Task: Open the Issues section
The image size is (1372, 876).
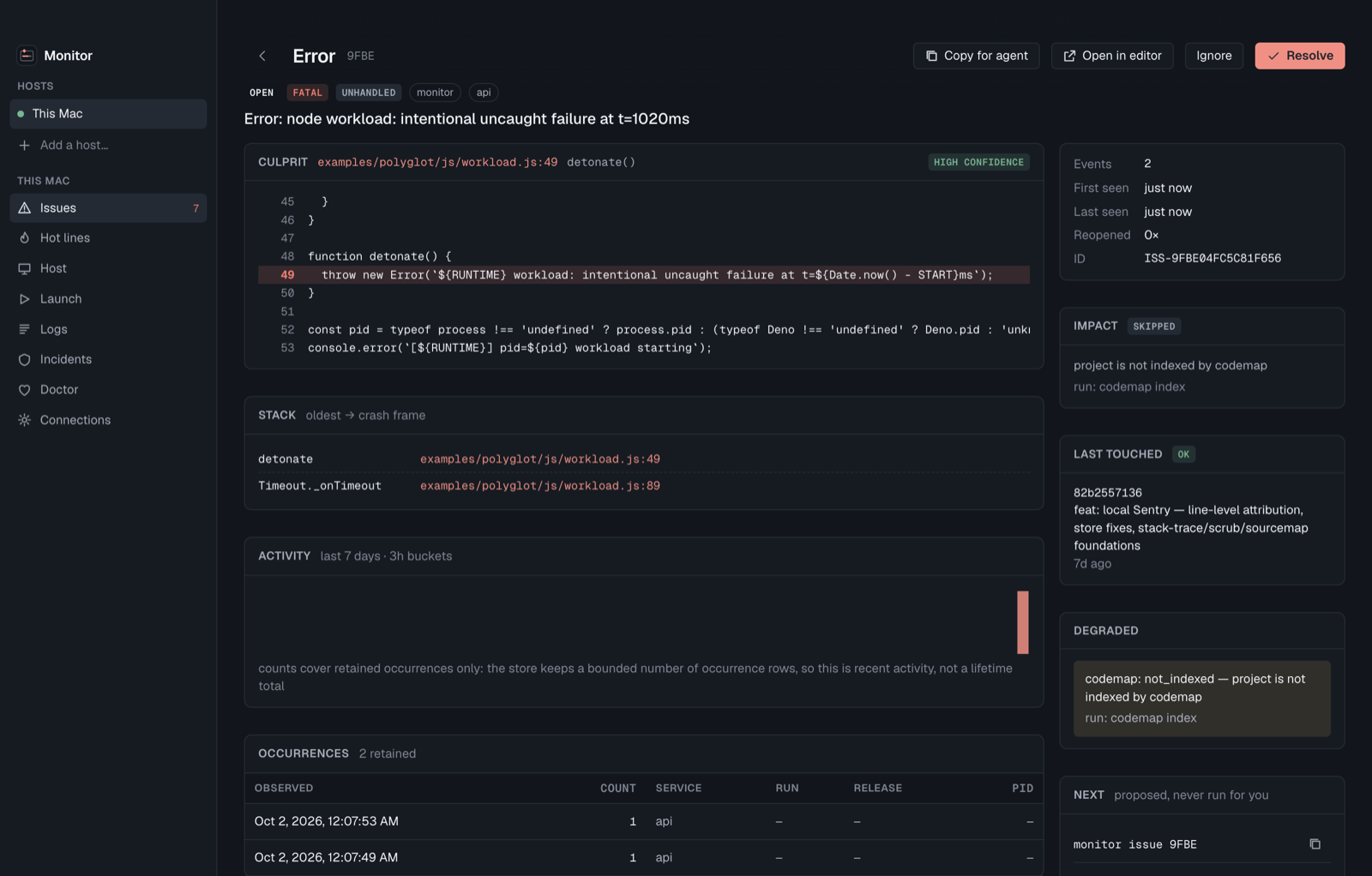Action: pos(108,208)
